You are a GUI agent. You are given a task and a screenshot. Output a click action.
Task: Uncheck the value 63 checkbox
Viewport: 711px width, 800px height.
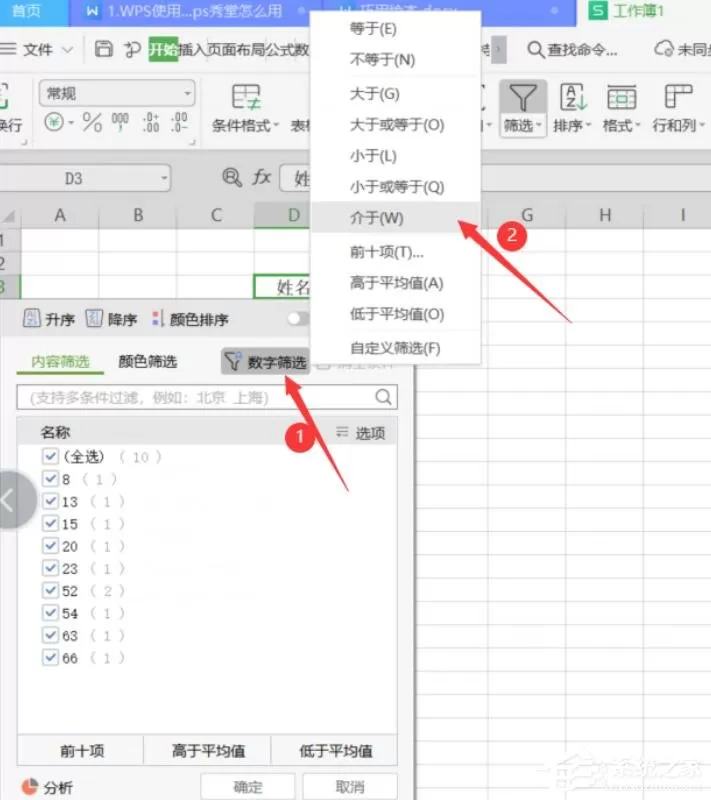click(50, 635)
